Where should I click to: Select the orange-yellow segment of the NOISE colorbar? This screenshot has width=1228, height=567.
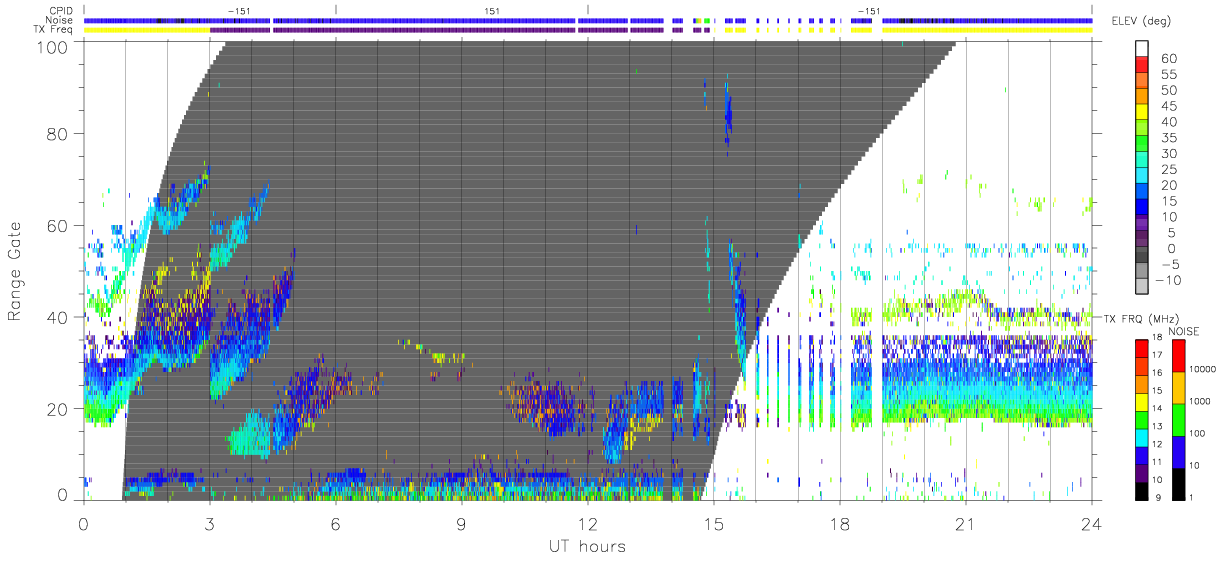(x=1181, y=387)
